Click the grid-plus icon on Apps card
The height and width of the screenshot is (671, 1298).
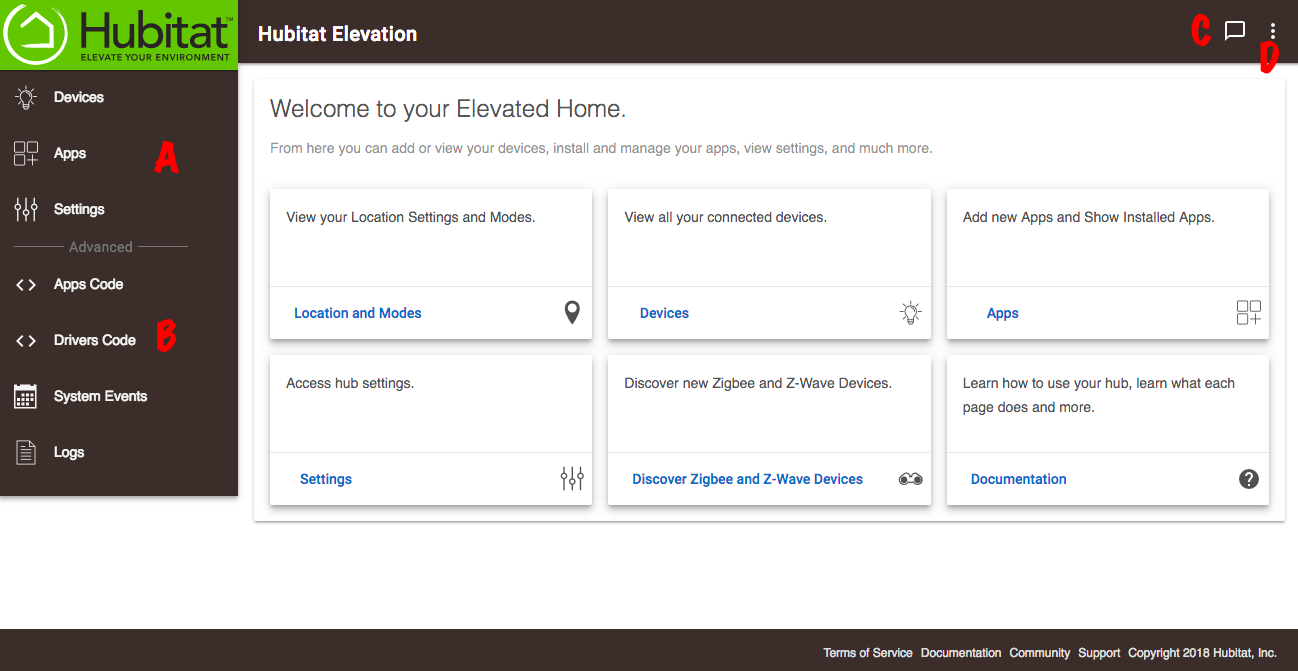[1248, 313]
